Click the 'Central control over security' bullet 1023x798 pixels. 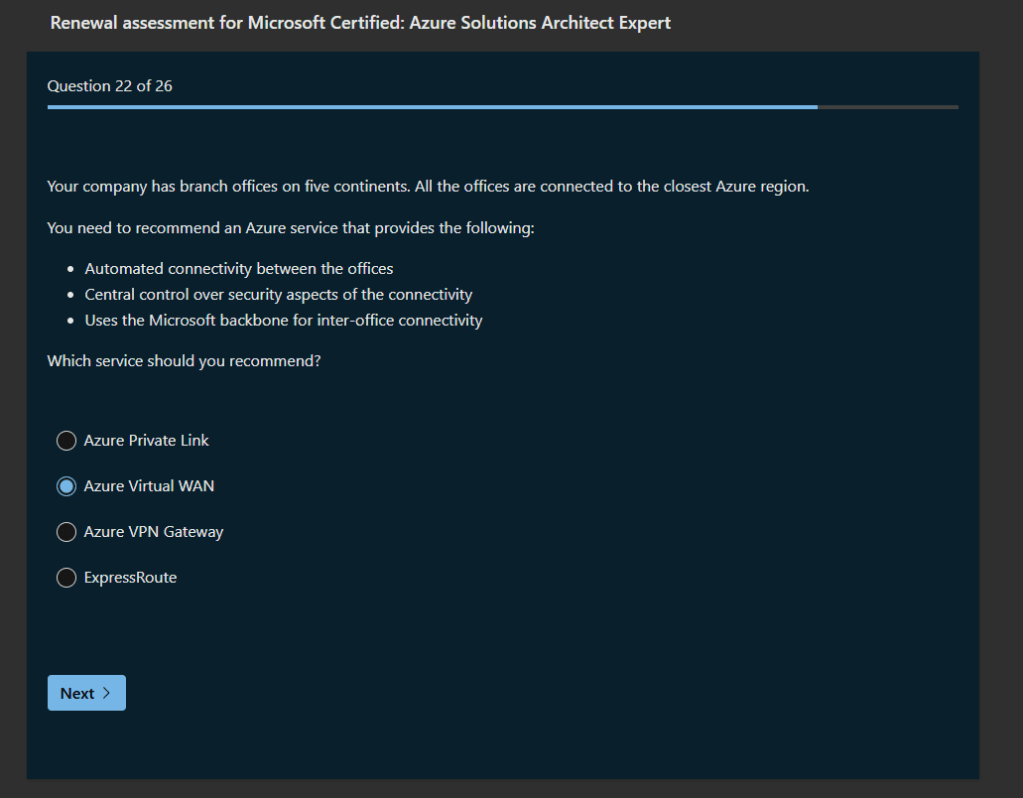click(x=278, y=294)
